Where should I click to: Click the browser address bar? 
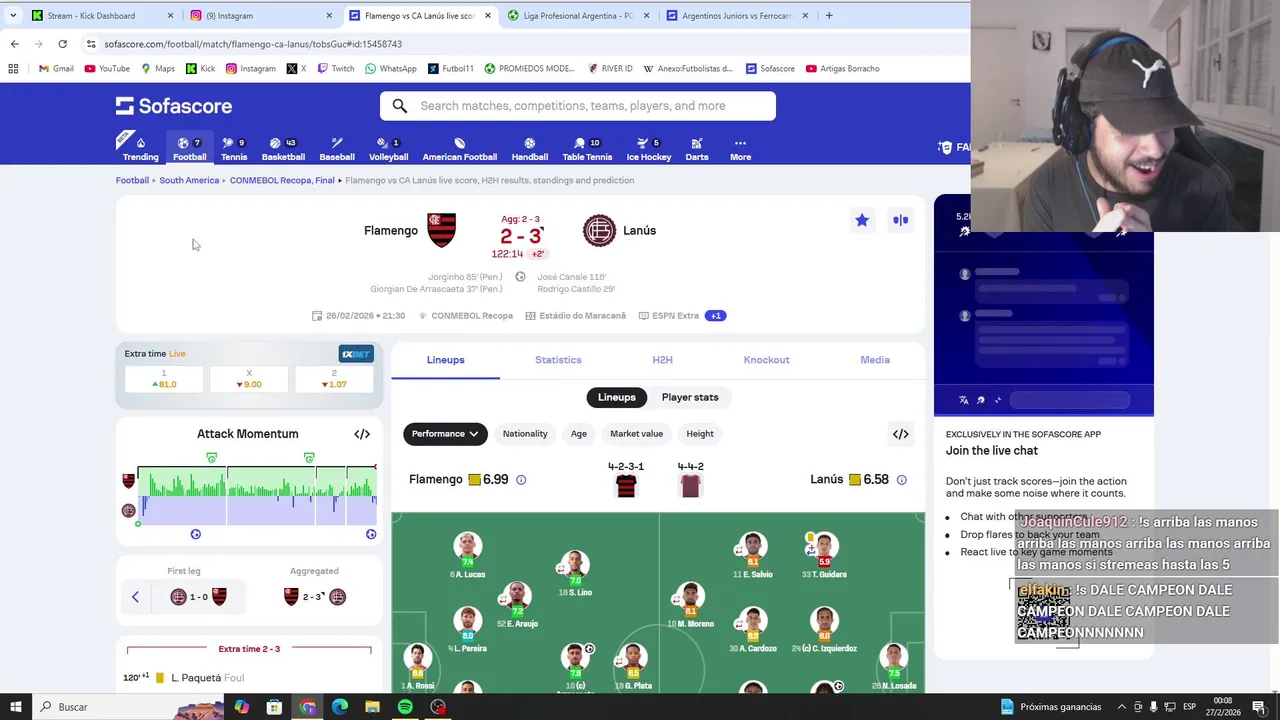coord(520,44)
